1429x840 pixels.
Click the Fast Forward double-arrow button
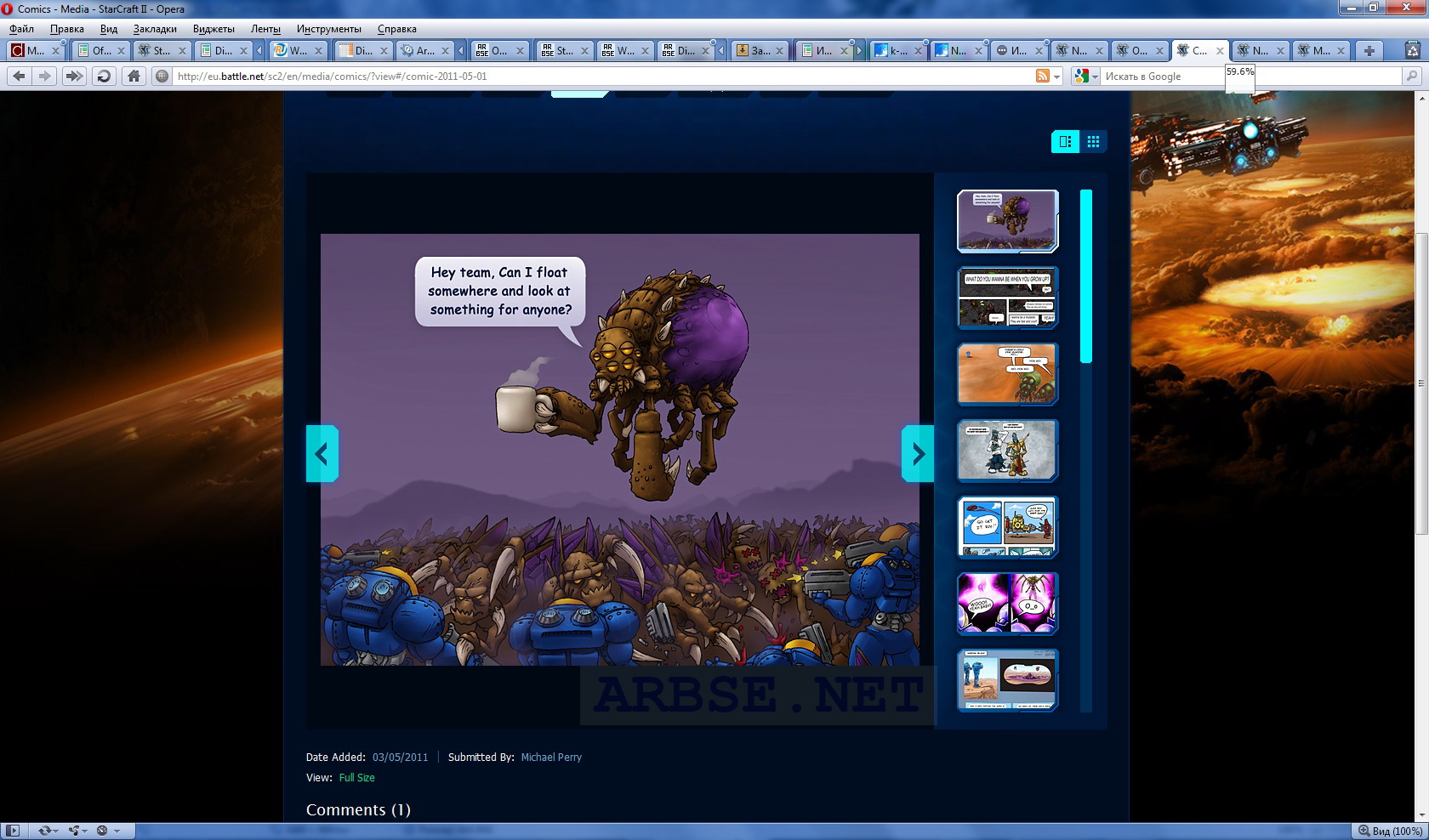(x=74, y=76)
